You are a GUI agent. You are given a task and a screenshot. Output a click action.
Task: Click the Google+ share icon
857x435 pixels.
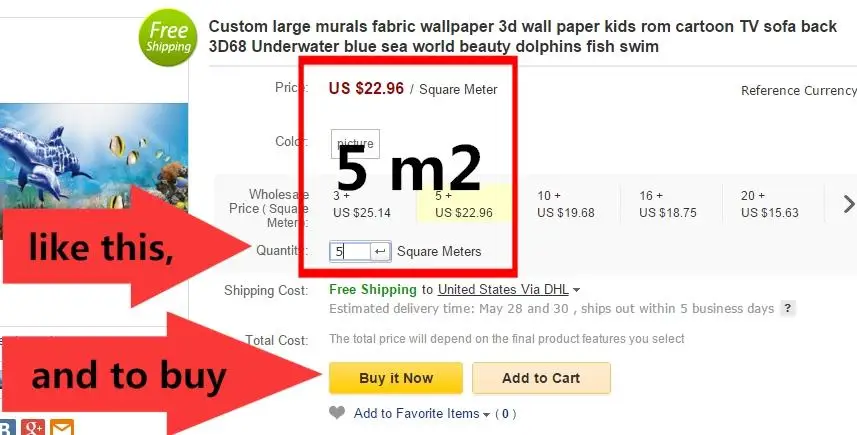coord(32,428)
